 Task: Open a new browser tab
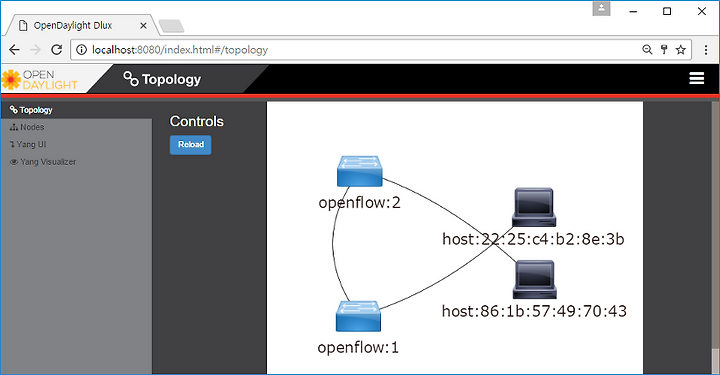click(x=171, y=26)
